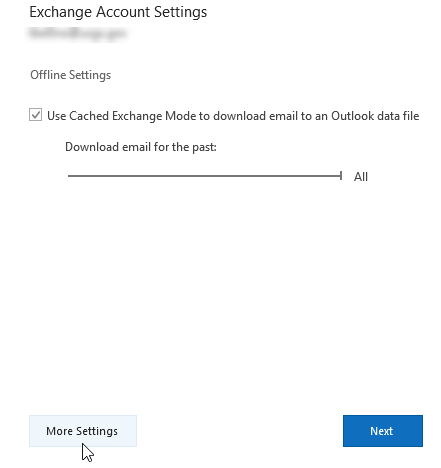Image resolution: width=441 pixels, height=468 pixels.
Task: Select the 'All' slider value label
Action: [361, 177]
